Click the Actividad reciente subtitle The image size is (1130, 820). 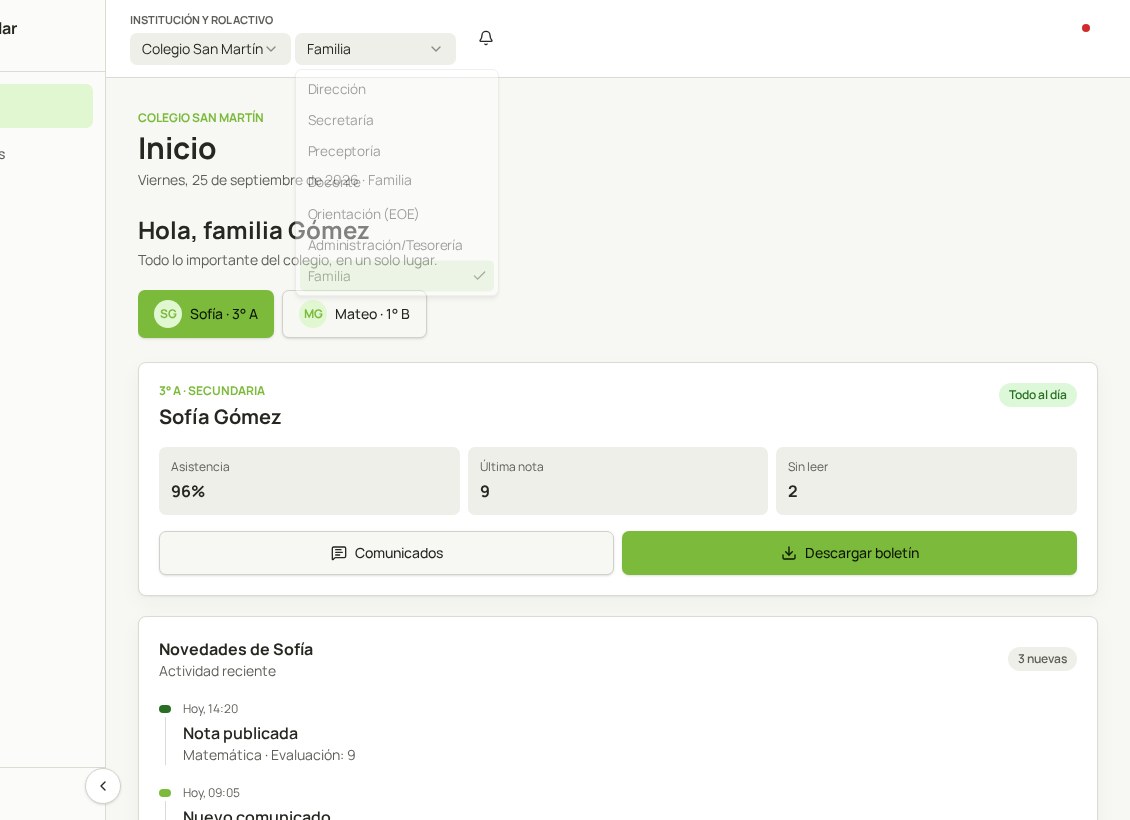tap(217, 671)
